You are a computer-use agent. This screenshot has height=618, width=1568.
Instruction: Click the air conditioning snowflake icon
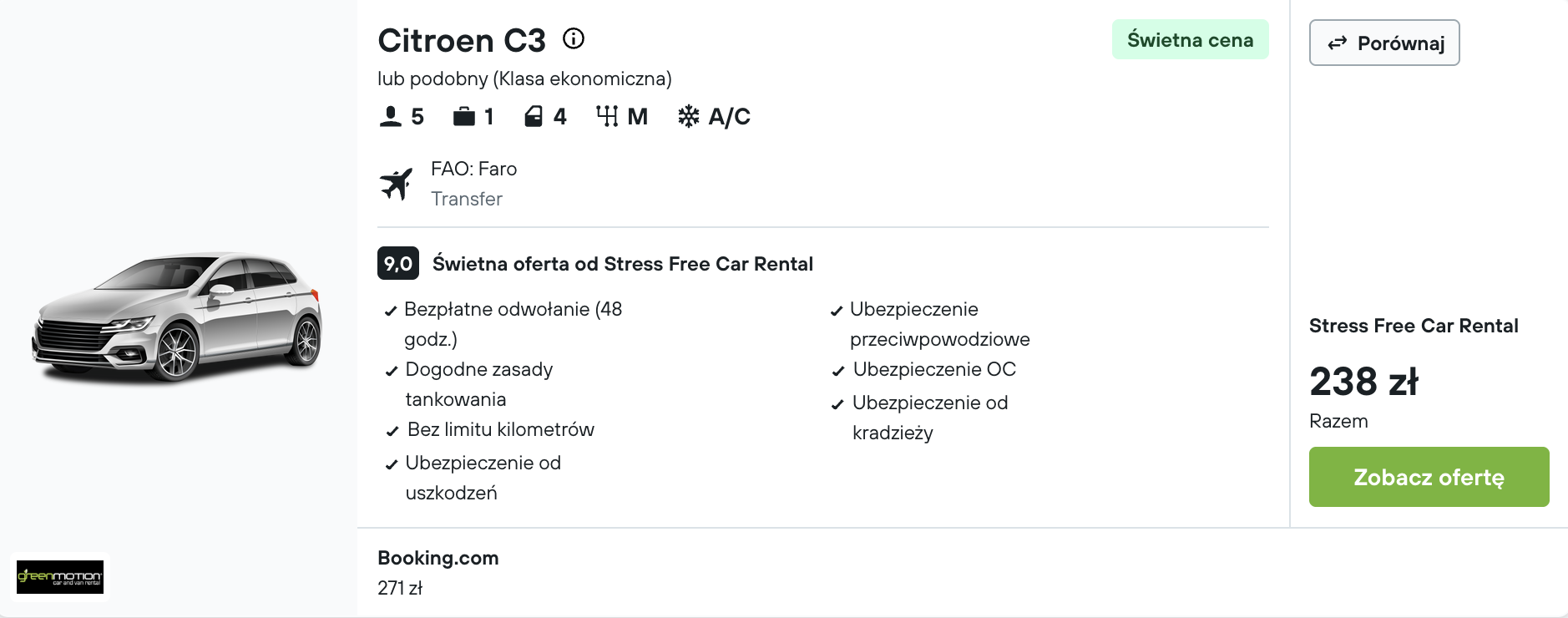point(689,116)
